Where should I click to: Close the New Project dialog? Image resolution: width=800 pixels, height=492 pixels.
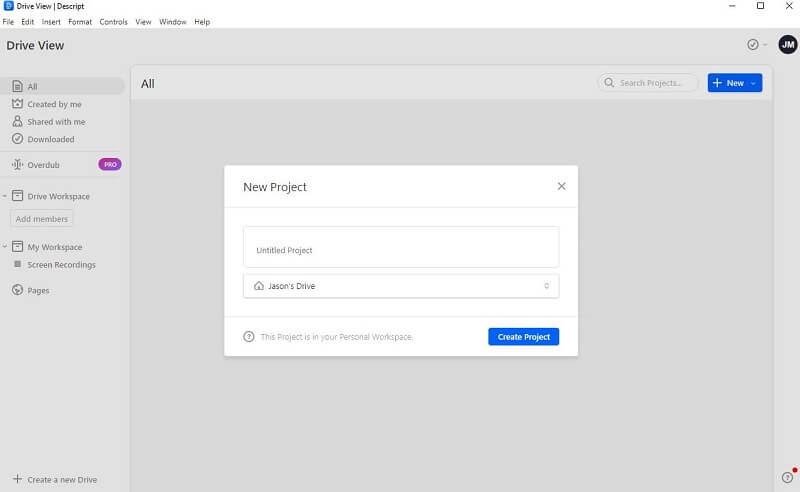[x=561, y=186]
